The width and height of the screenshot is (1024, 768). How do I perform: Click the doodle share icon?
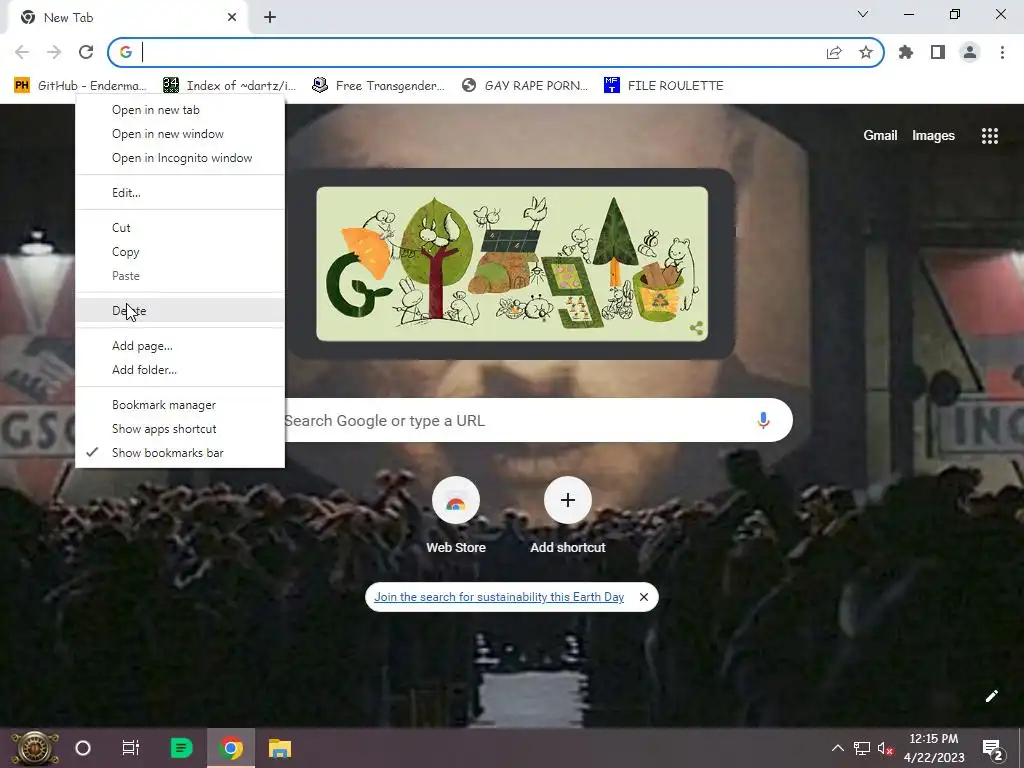(696, 328)
